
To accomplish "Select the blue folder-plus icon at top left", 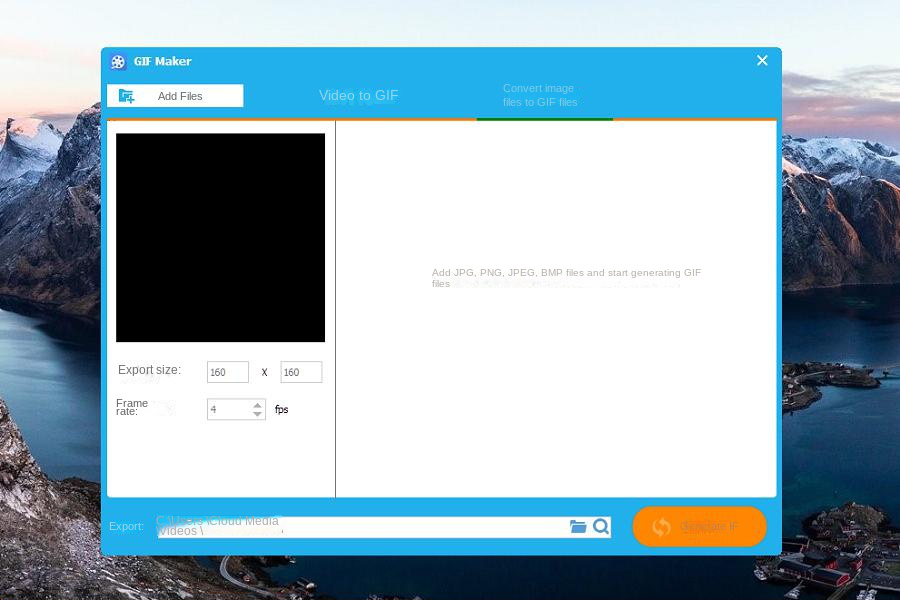I will (126, 95).
